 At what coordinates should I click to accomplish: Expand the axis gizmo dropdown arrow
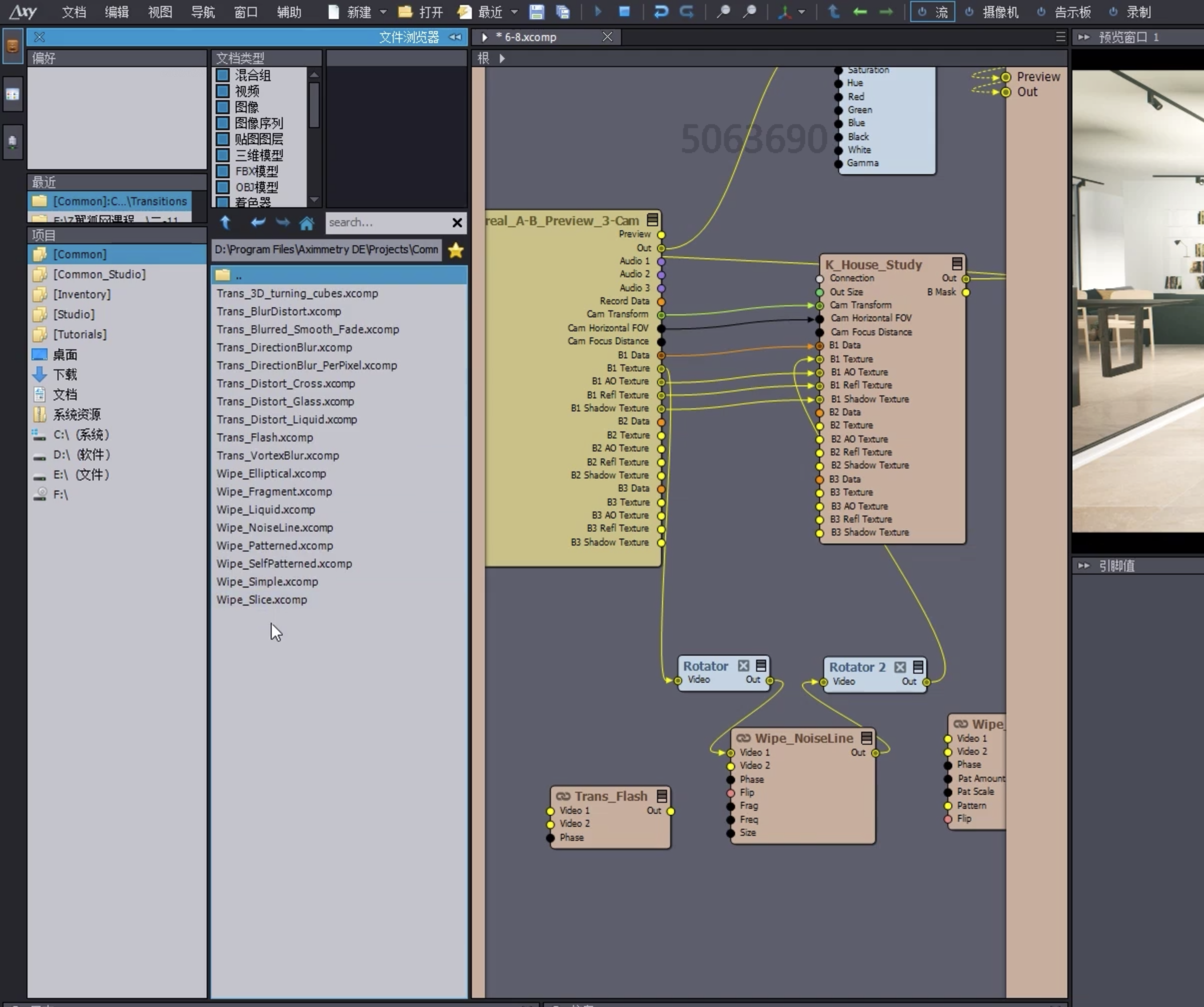pyautogui.click(x=802, y=12)
